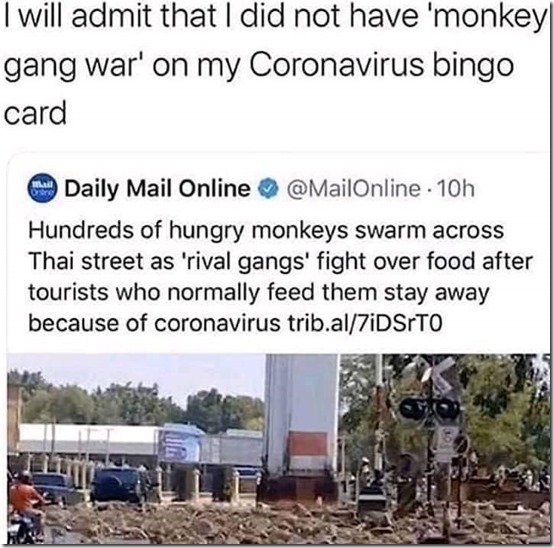Open the 10h timestamp
The width and height of the screenshot is (554, 548).
[x=456, y=189]
